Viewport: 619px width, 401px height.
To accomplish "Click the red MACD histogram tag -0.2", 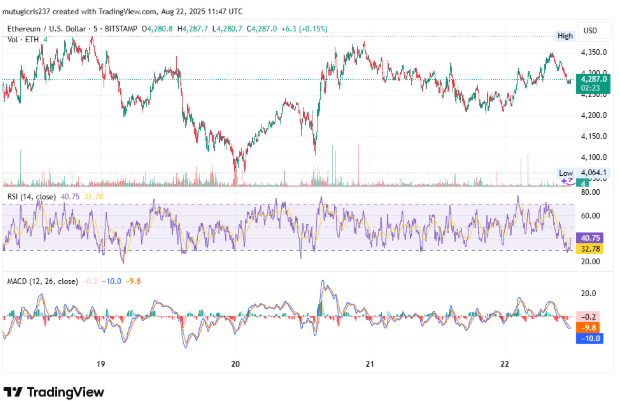I will tap(590, 316).
